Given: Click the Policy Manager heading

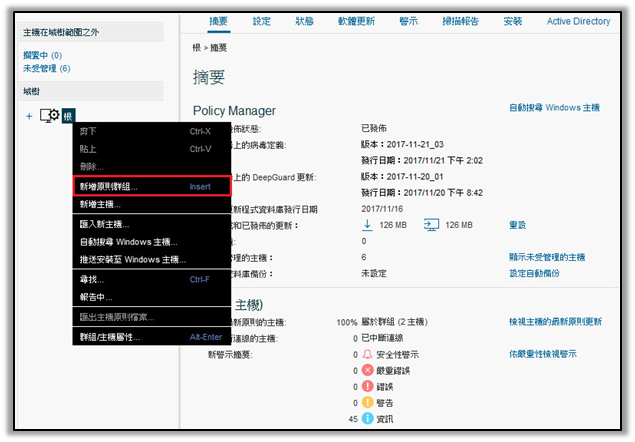Looking at the screenshot, I should 234,111.
